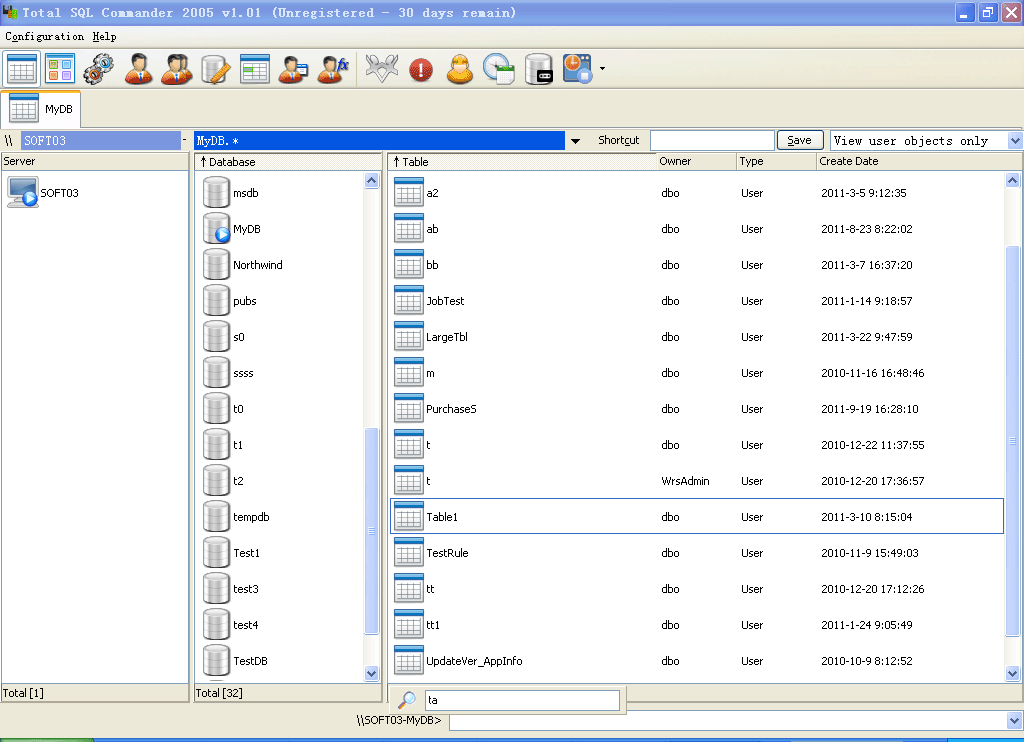Click database list scroll down arrow

click(x=372, y=673)
